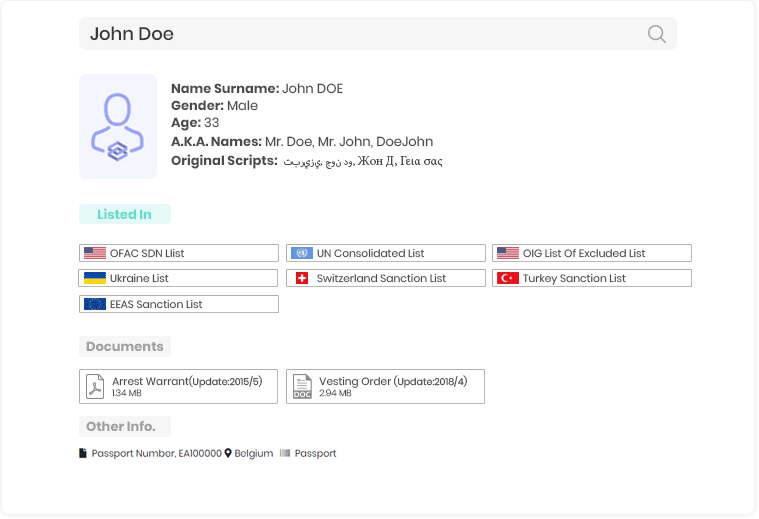Click the Turkish flag icon
Image resolution: width=759 pixels, height=519 pixels.
(x=508, y=278)
